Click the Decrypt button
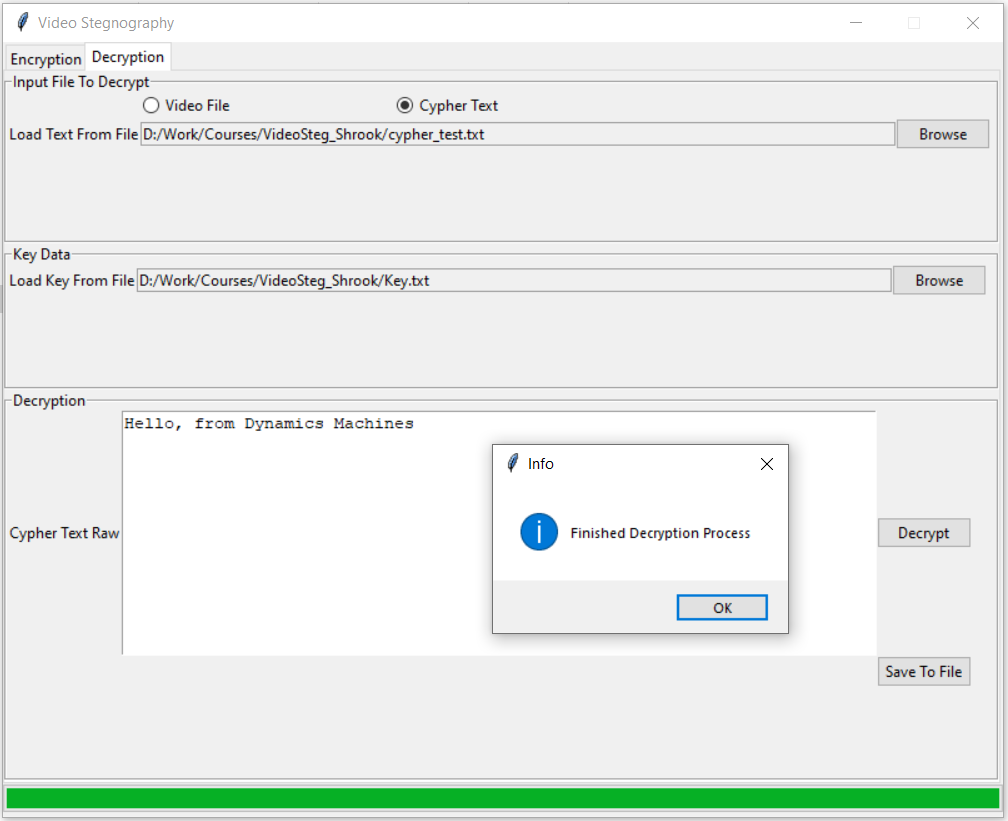The height and width of the screenshot is (821, 1008). click(924, 533)
